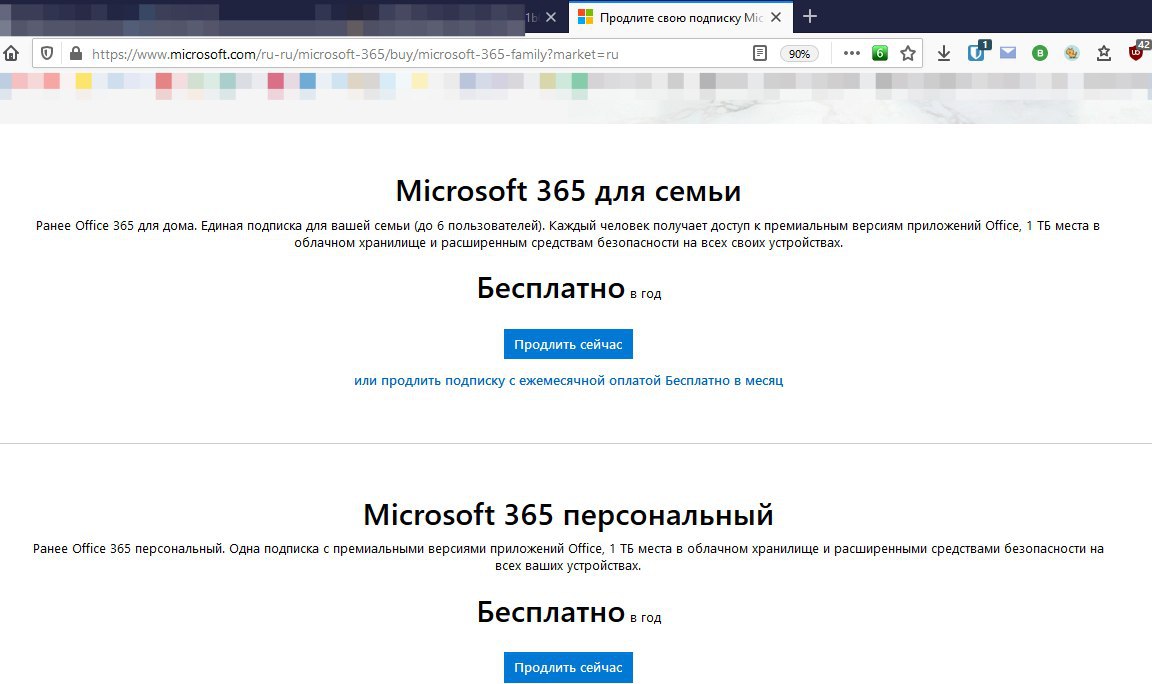Follow the 'или продлить подписку с ежемесячной оплатой' link

tap(569, 381)
